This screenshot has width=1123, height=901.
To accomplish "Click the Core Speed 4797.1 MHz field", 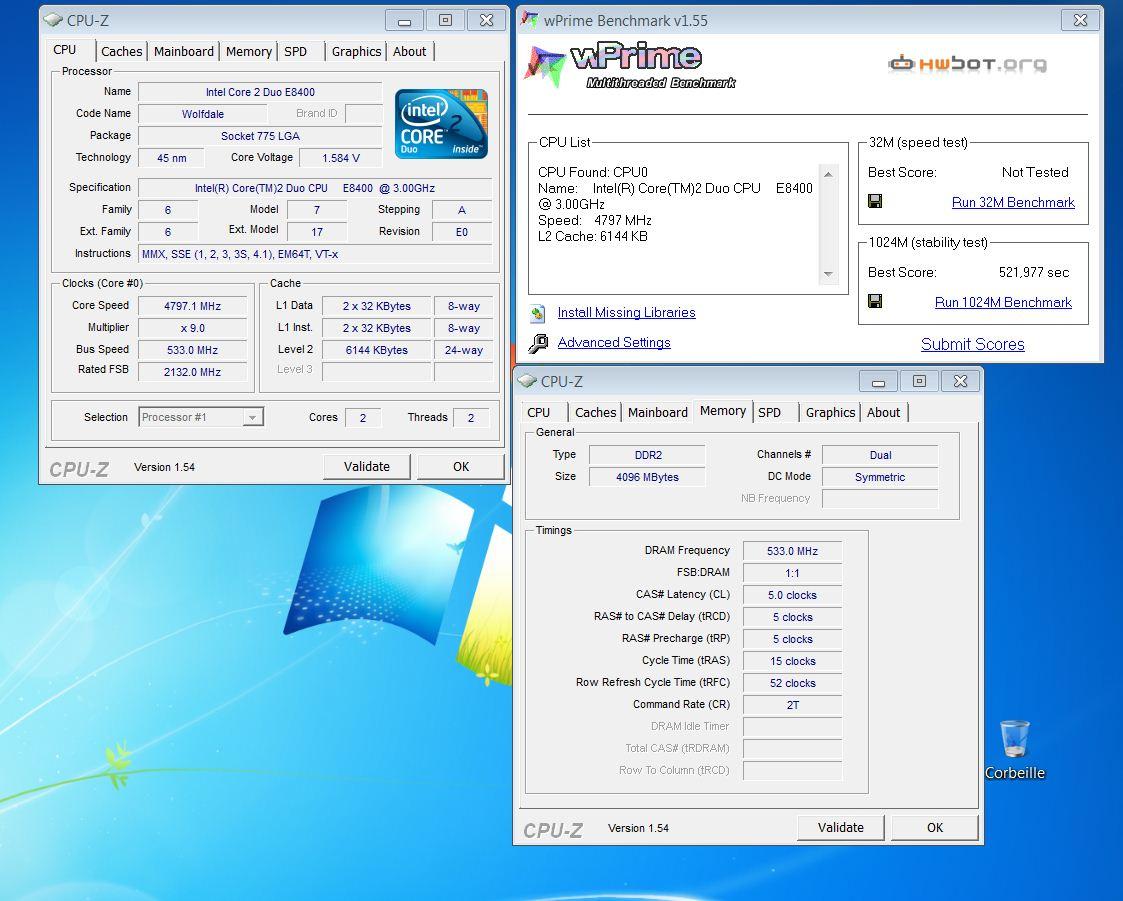I will point(193,306).
